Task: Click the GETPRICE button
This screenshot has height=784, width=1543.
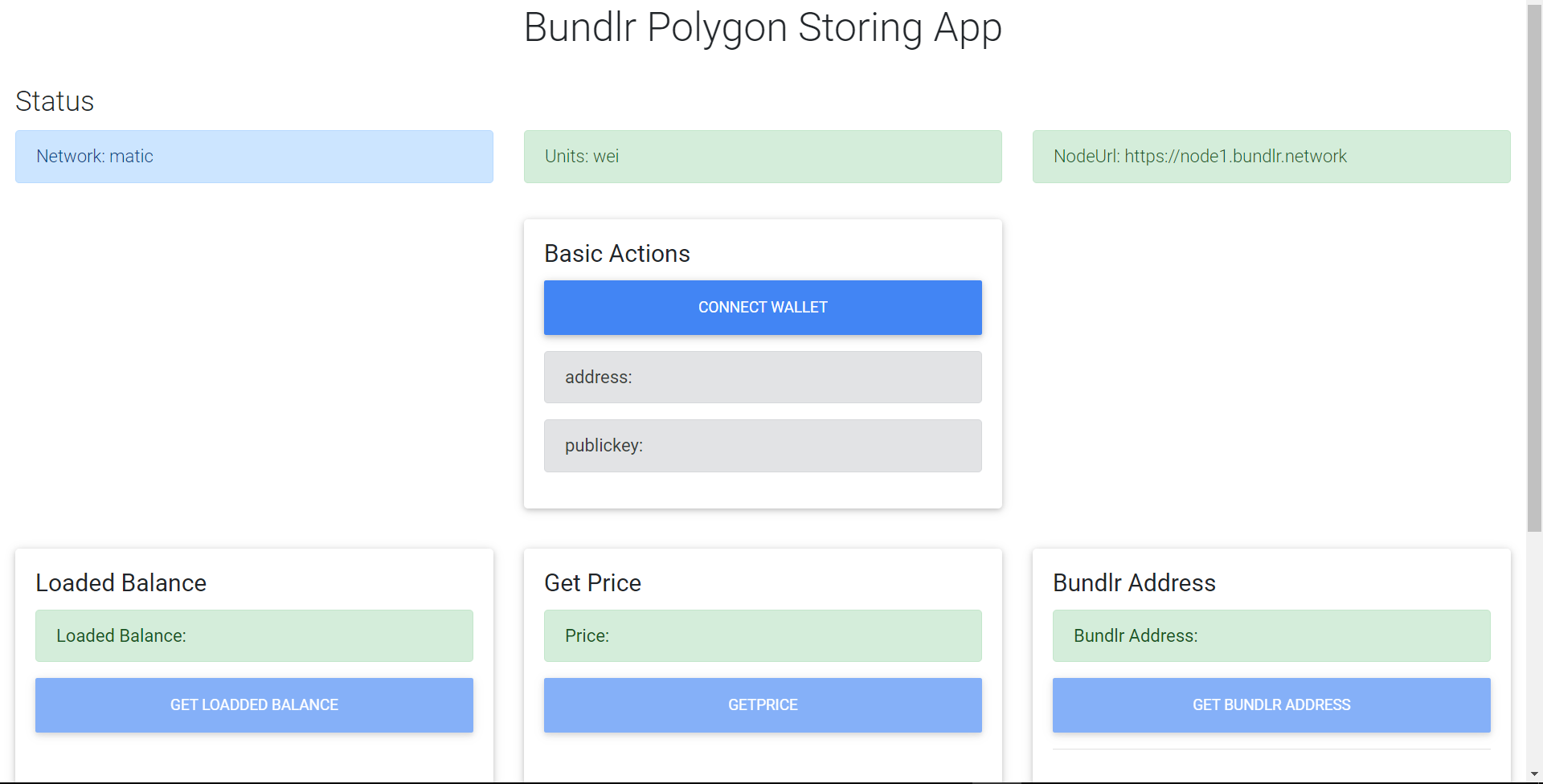Action: click(763, 705)
